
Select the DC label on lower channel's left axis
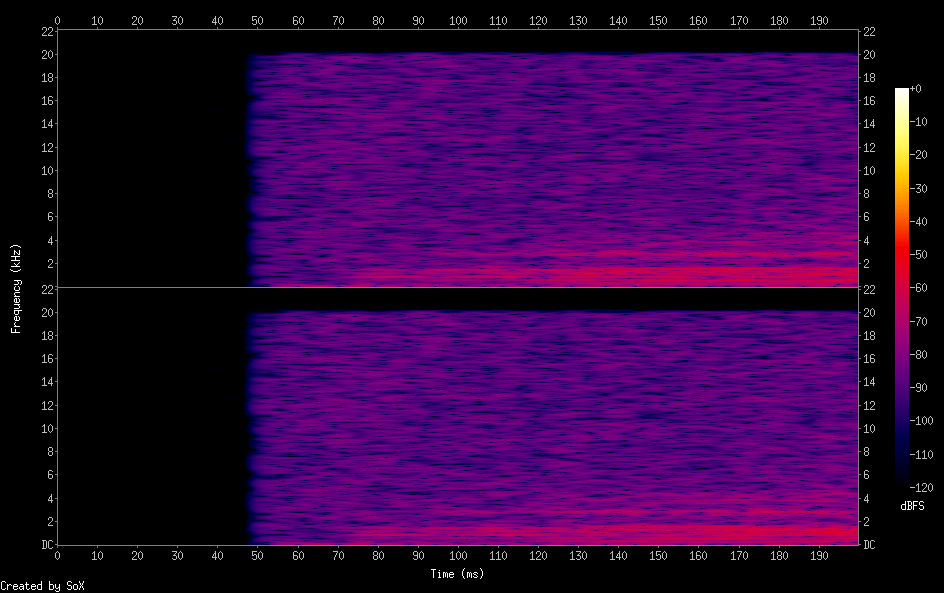tap(45, 545)
